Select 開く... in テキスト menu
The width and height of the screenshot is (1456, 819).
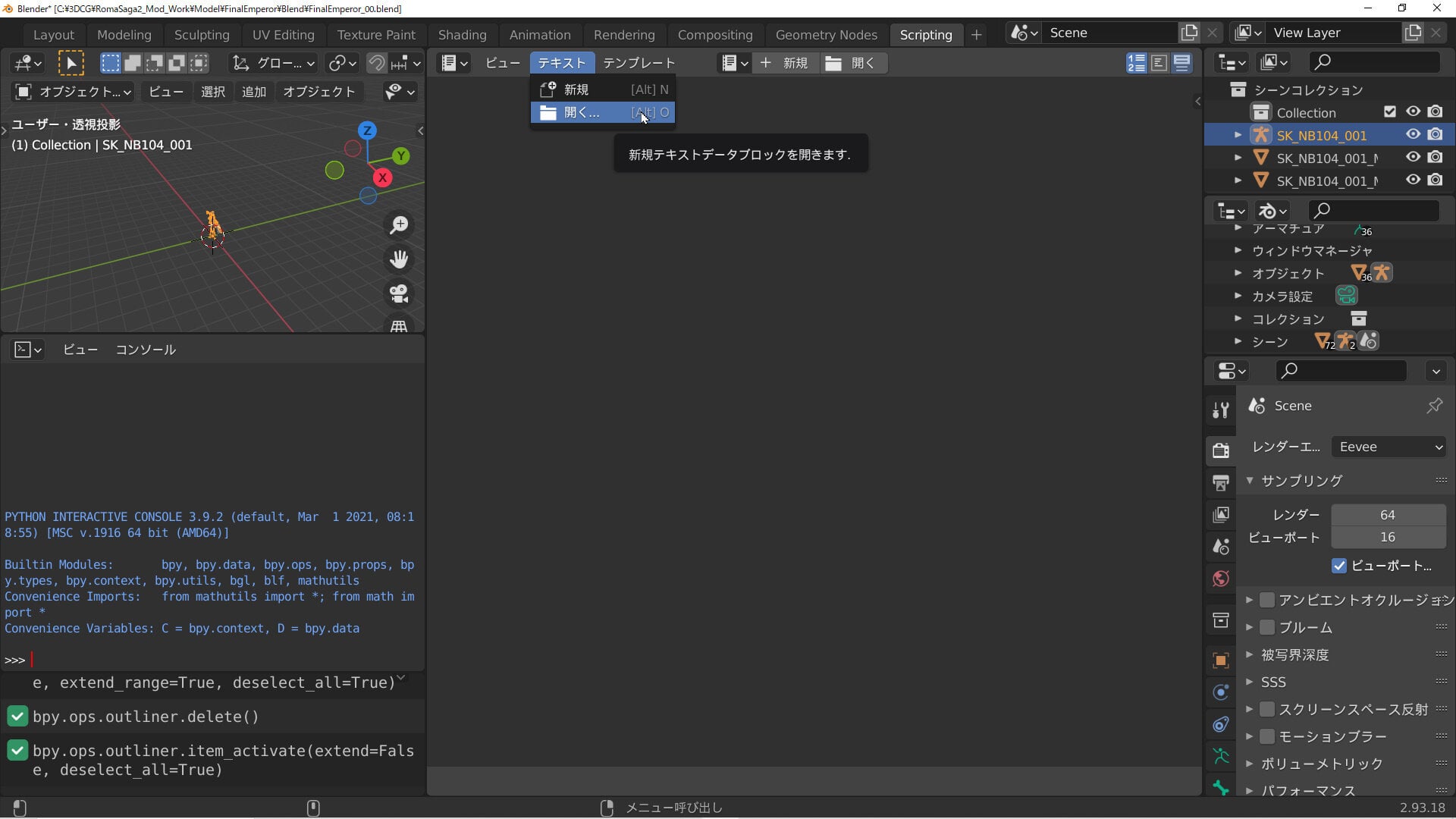tap(602, 112)
